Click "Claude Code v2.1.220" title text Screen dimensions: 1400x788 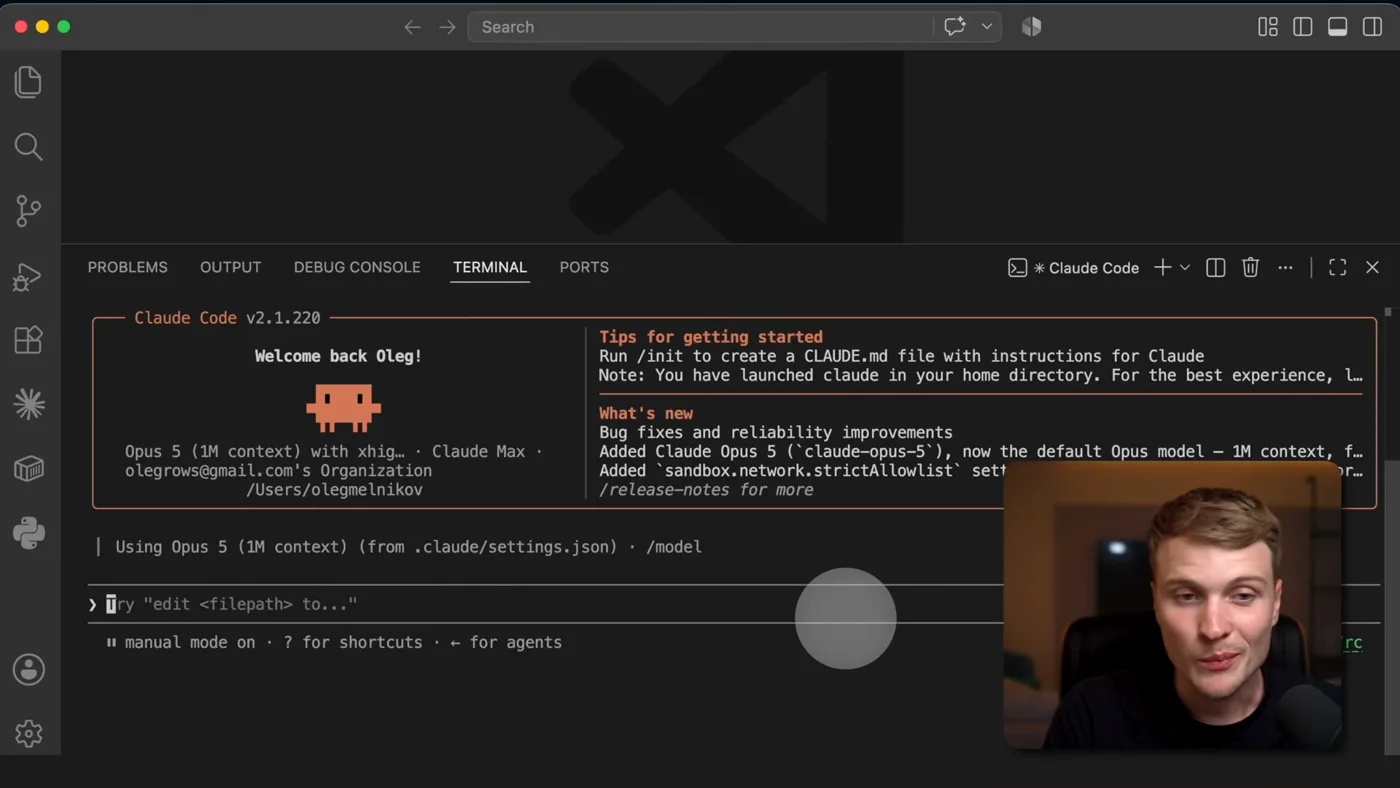pyautogui.click(x=227, y=318)
